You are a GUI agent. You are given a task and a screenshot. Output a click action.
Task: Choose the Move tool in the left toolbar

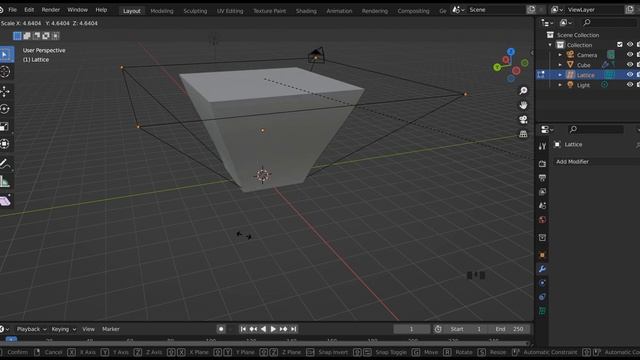(5, 91)
